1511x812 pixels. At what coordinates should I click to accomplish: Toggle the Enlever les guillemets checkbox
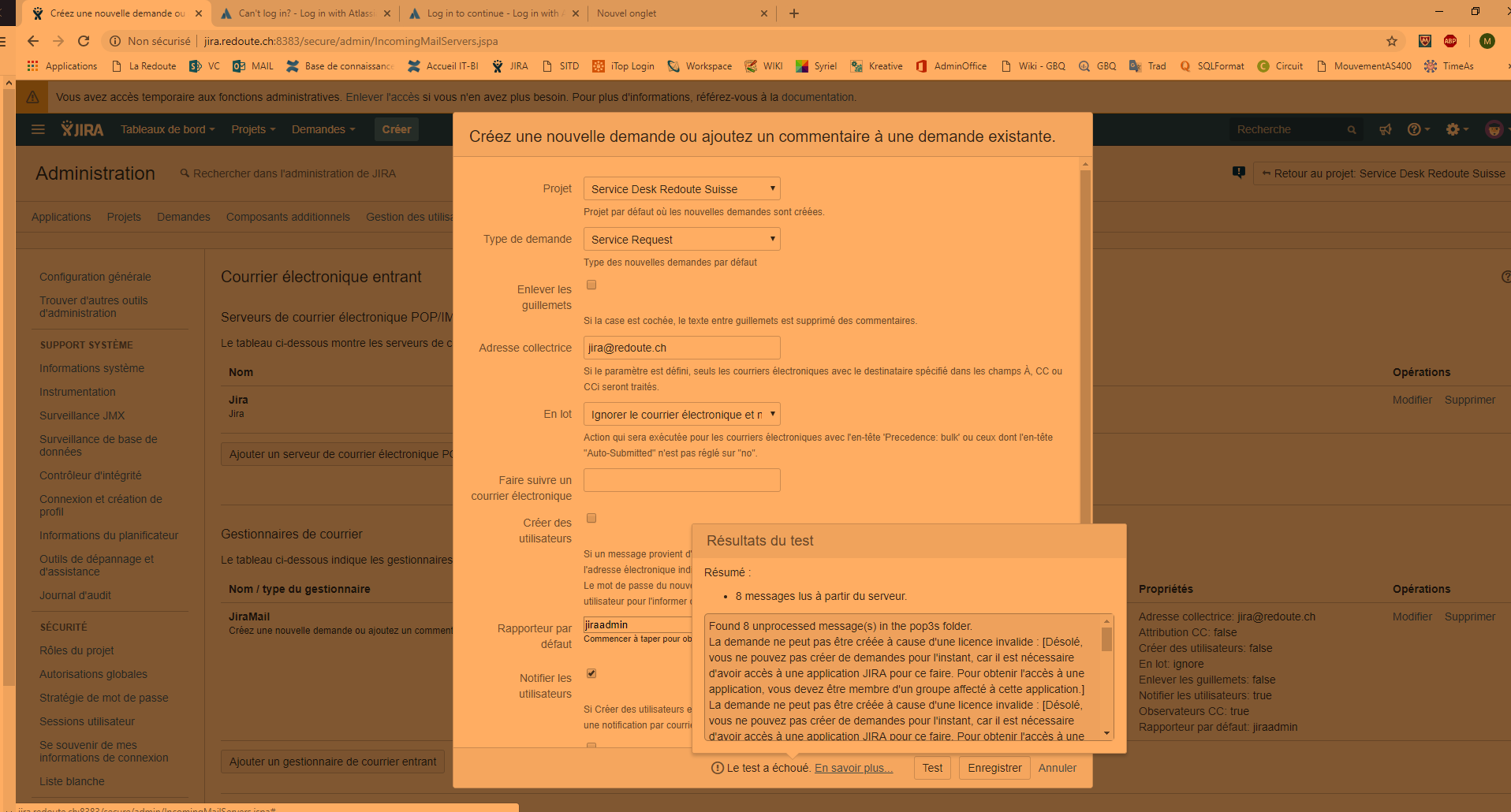591,285
